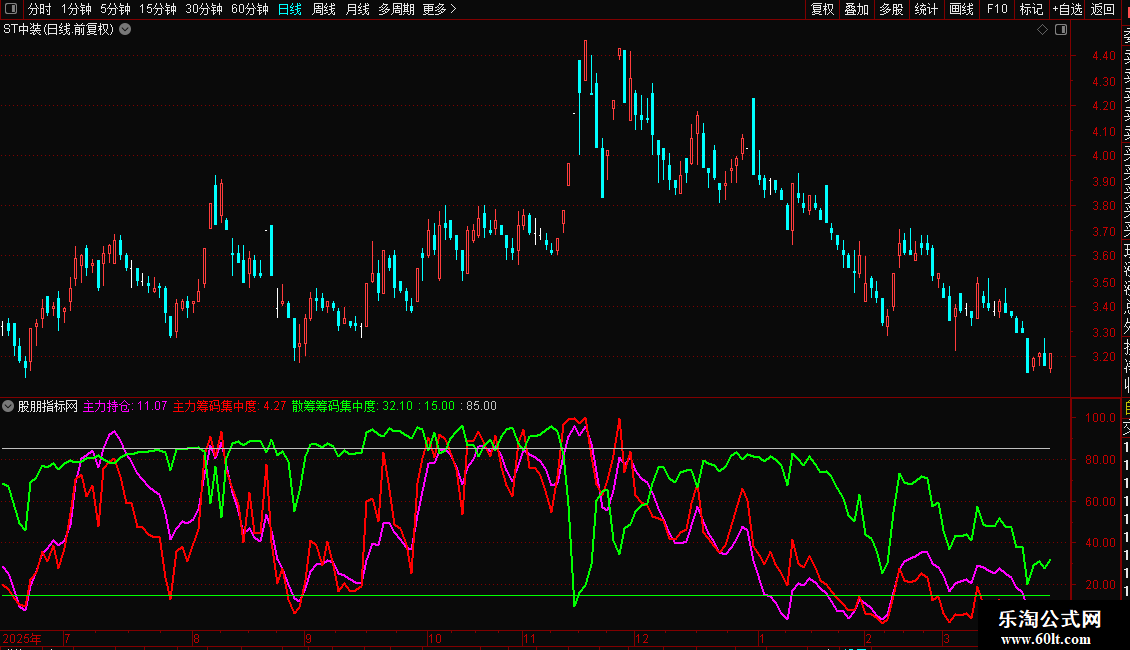1130x650 pixels.
Task: Add stock via +自选 button
Action: [1067, 9]
